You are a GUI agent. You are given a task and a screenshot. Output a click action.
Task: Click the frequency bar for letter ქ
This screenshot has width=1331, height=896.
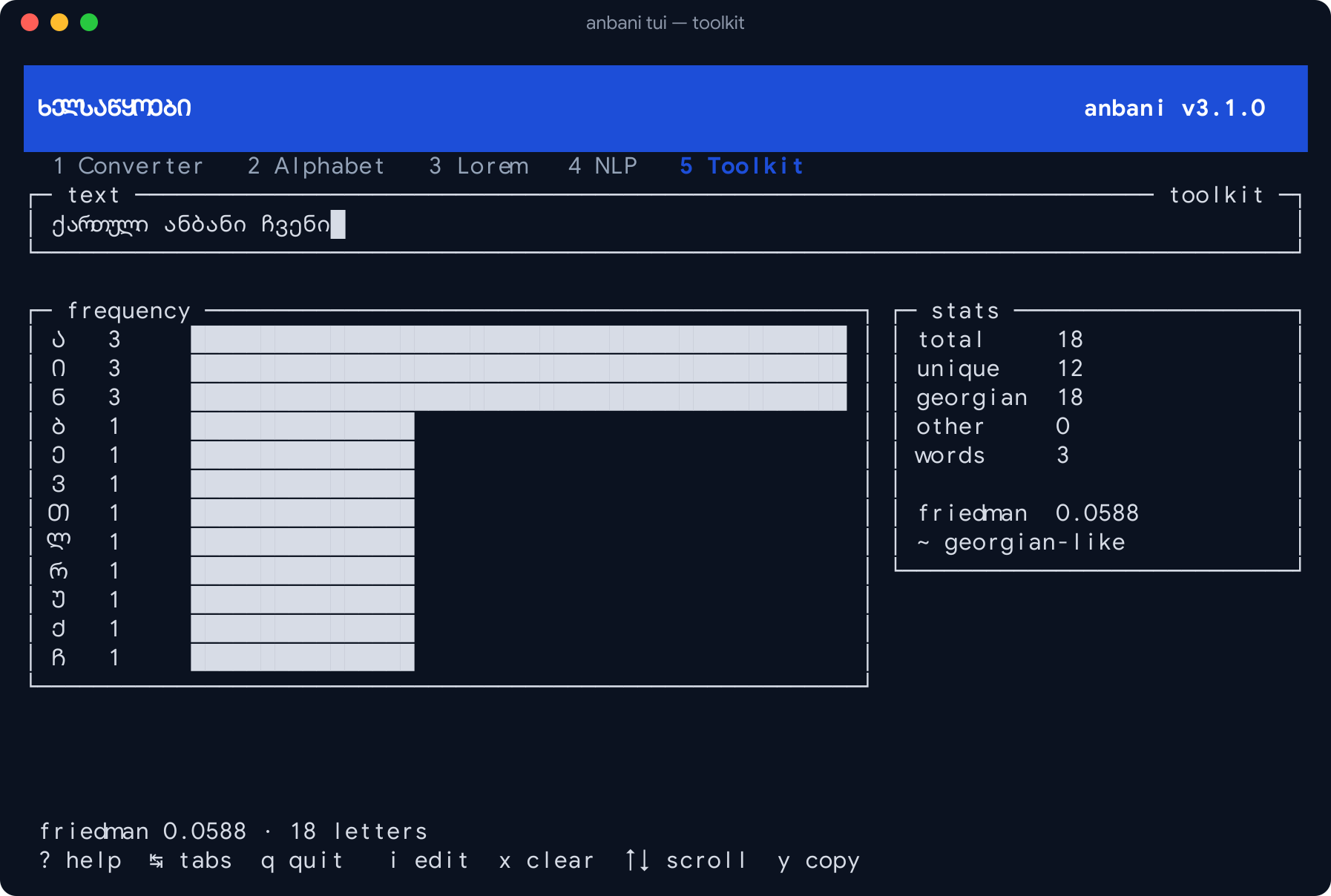[303, 629]
